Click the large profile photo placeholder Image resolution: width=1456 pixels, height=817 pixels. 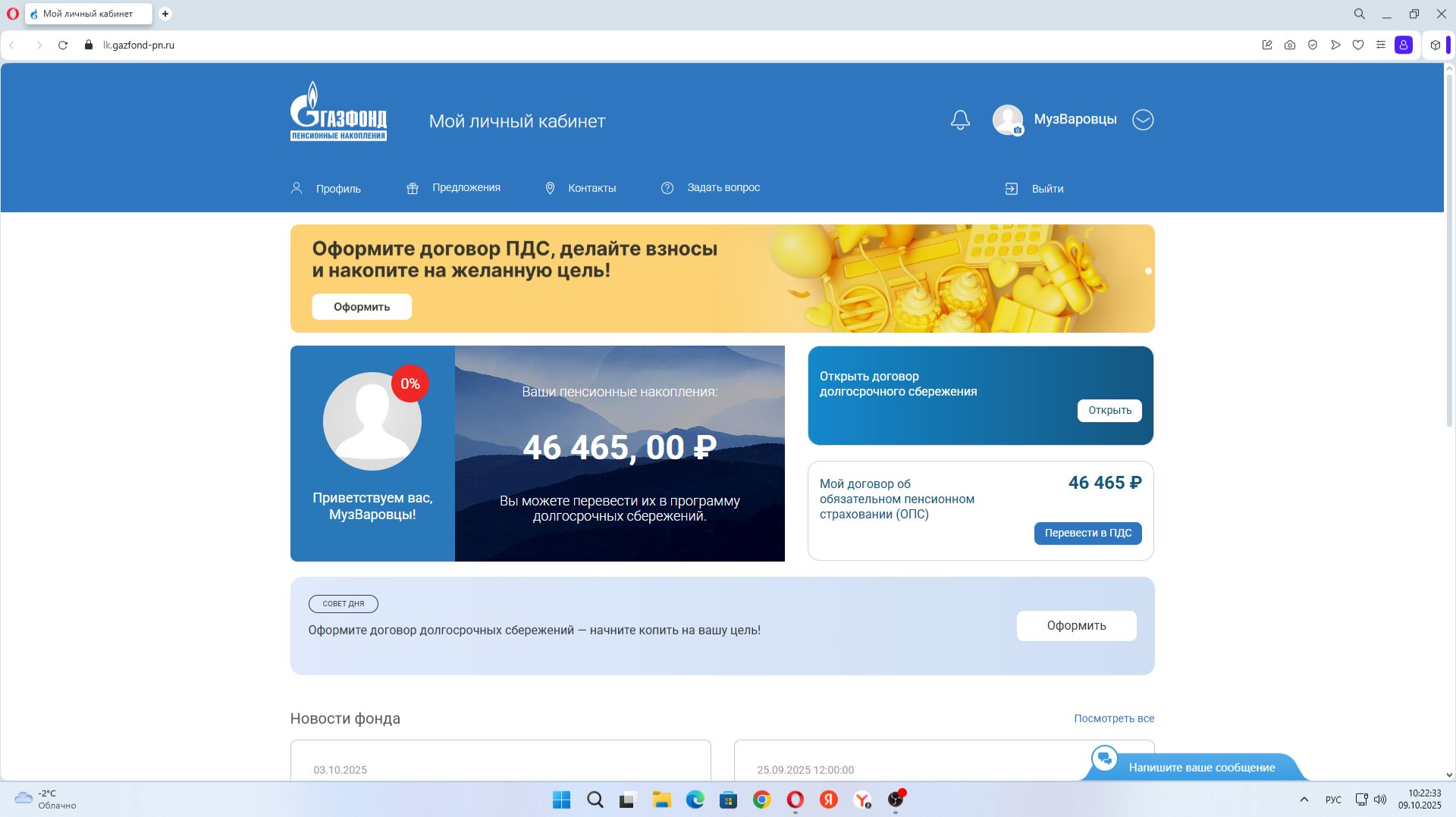tap(372, 421)
